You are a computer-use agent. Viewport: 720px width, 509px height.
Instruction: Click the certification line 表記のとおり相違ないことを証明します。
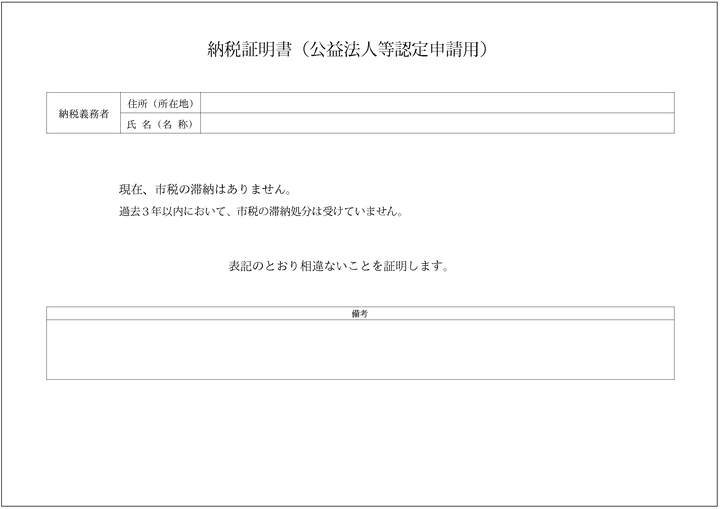[x=338, y=267]
